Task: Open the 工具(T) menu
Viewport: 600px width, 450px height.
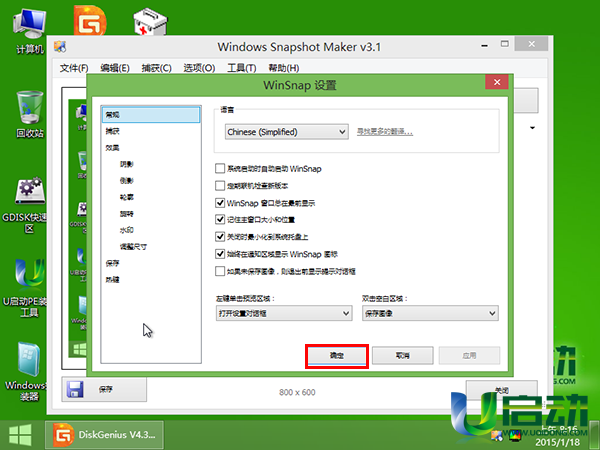Action: (x=241, y=68)
